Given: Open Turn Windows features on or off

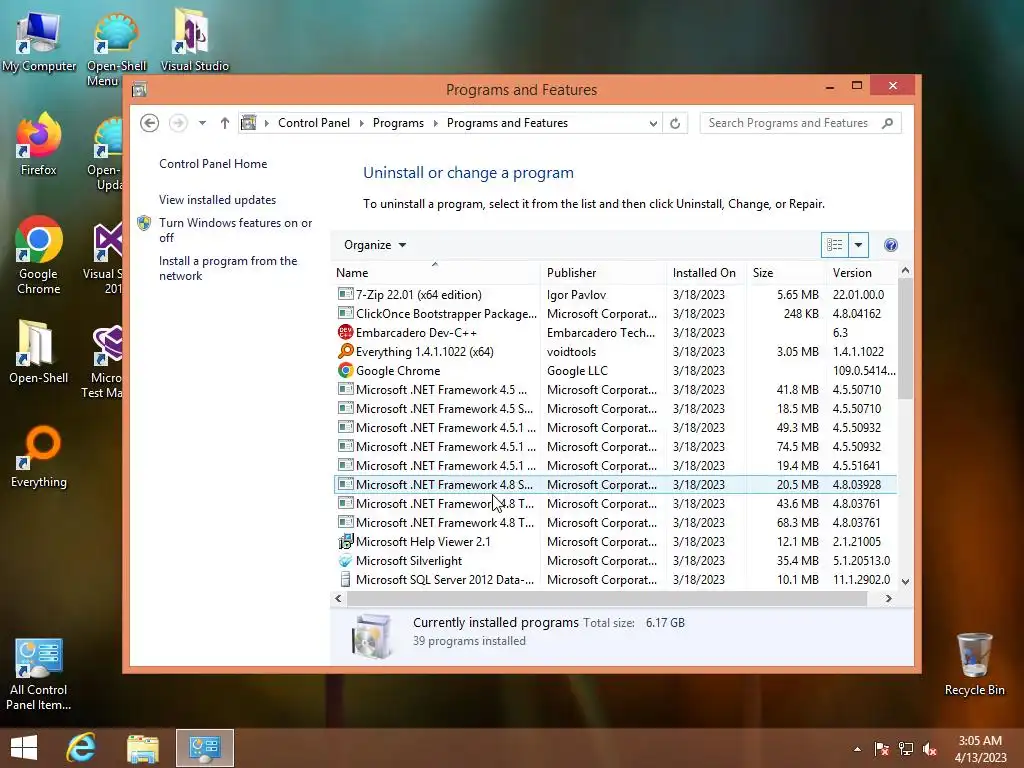Looking at the screenshot, I should click(236, 230).
